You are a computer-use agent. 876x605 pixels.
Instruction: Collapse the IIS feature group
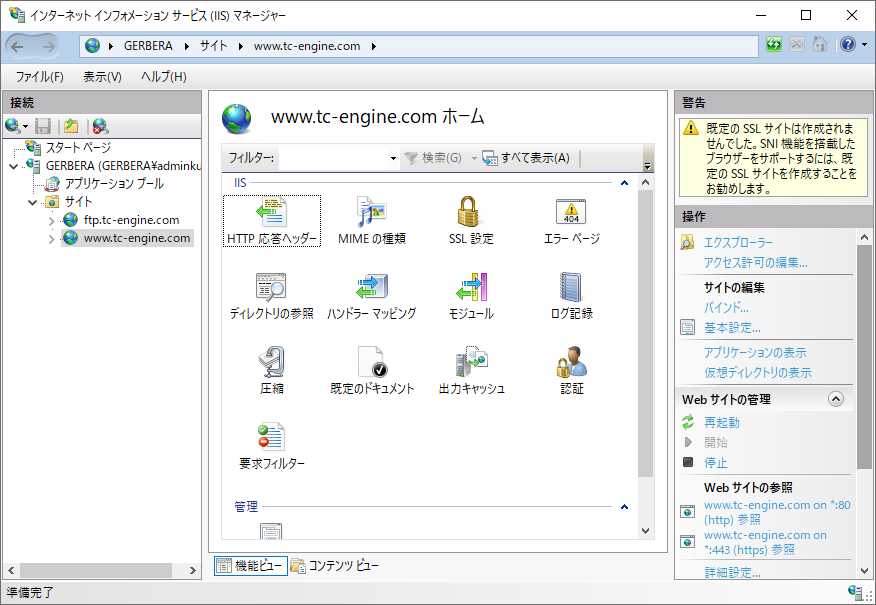[x=625, y=183]
